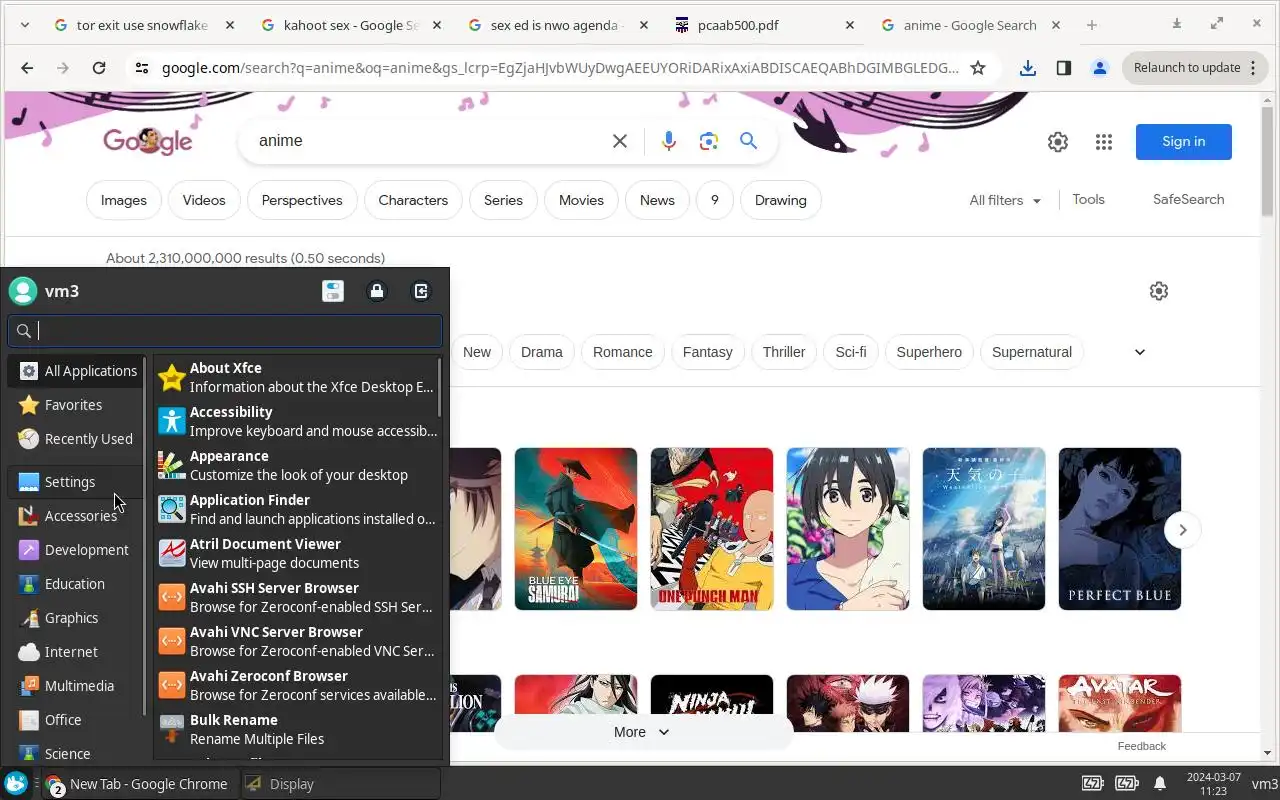
Task: Click Relaunch to update button
Action: tap(1195, 68)
